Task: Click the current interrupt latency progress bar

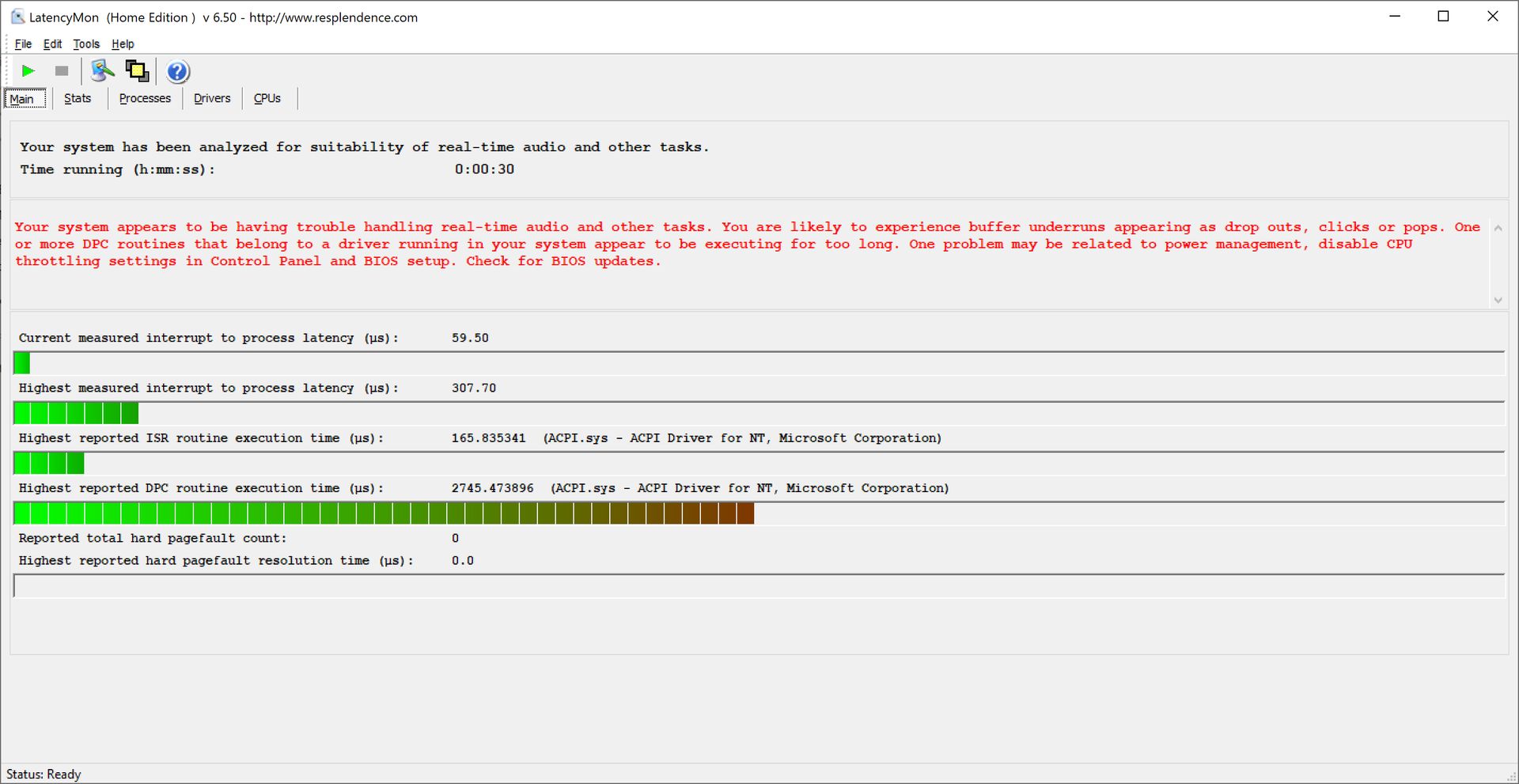Action: tap(759, 363)
